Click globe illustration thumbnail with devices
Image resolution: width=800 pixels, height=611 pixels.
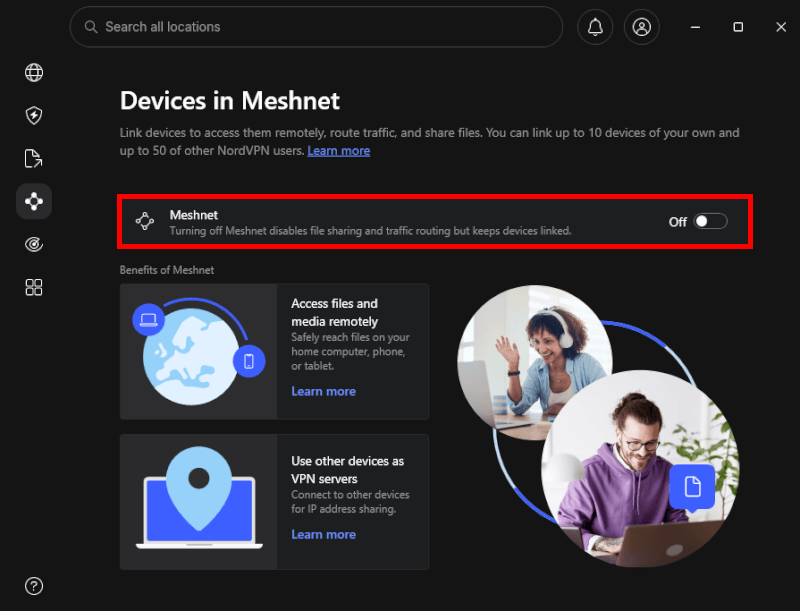click(x=198, y=351)
